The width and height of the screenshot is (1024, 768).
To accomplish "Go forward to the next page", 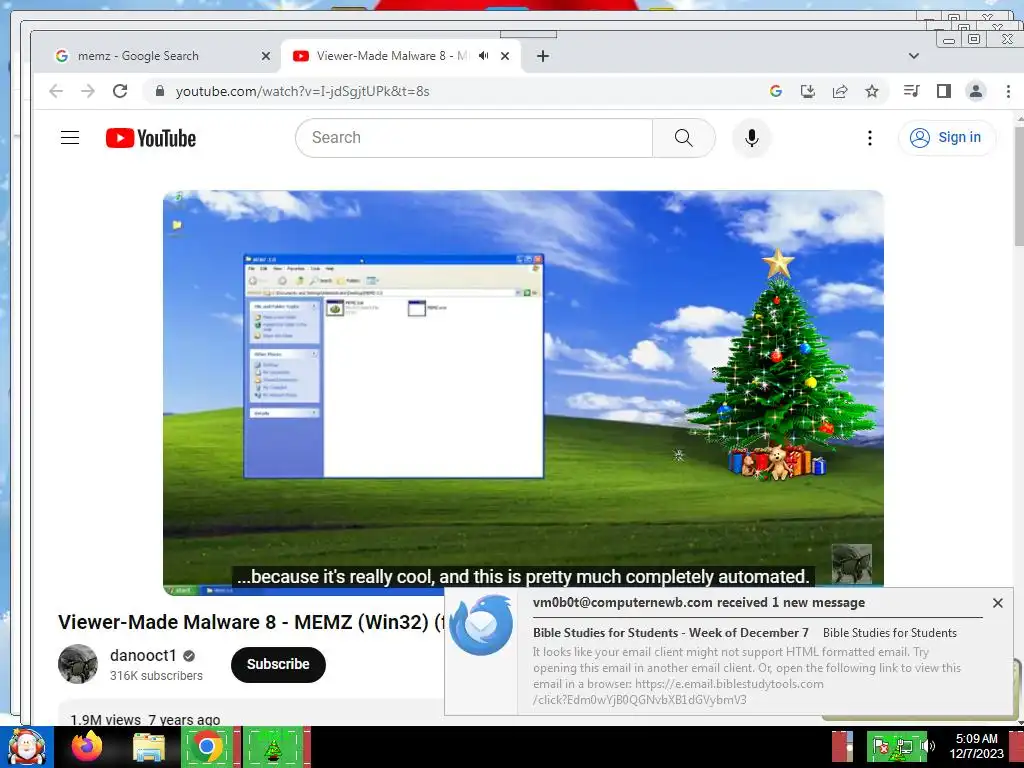I will [88, 91].
